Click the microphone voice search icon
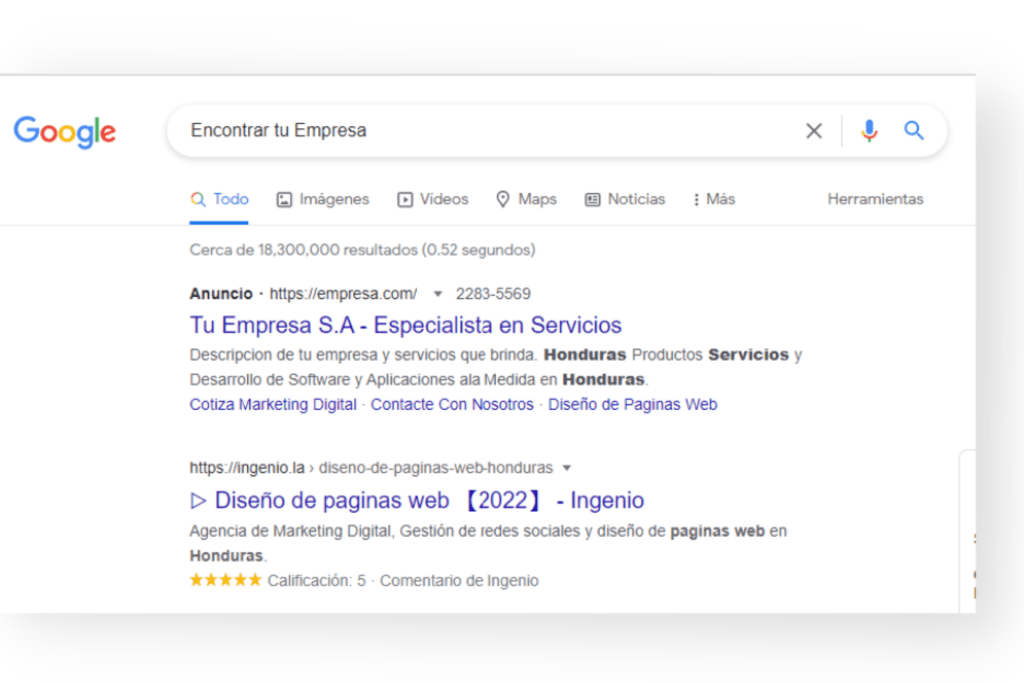This screenshot has height=683, width=1024. [x=868, y=130]
